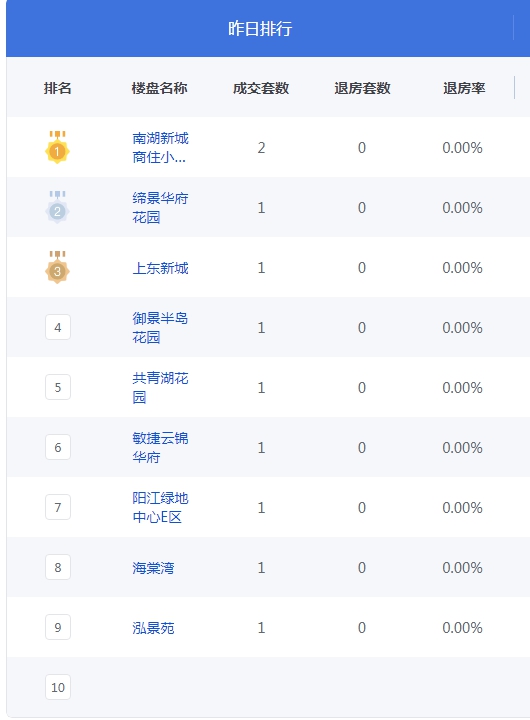530x720 pixels.
Task: Open the 阳江绿地中心E区 property link
Action: point(160,508)
